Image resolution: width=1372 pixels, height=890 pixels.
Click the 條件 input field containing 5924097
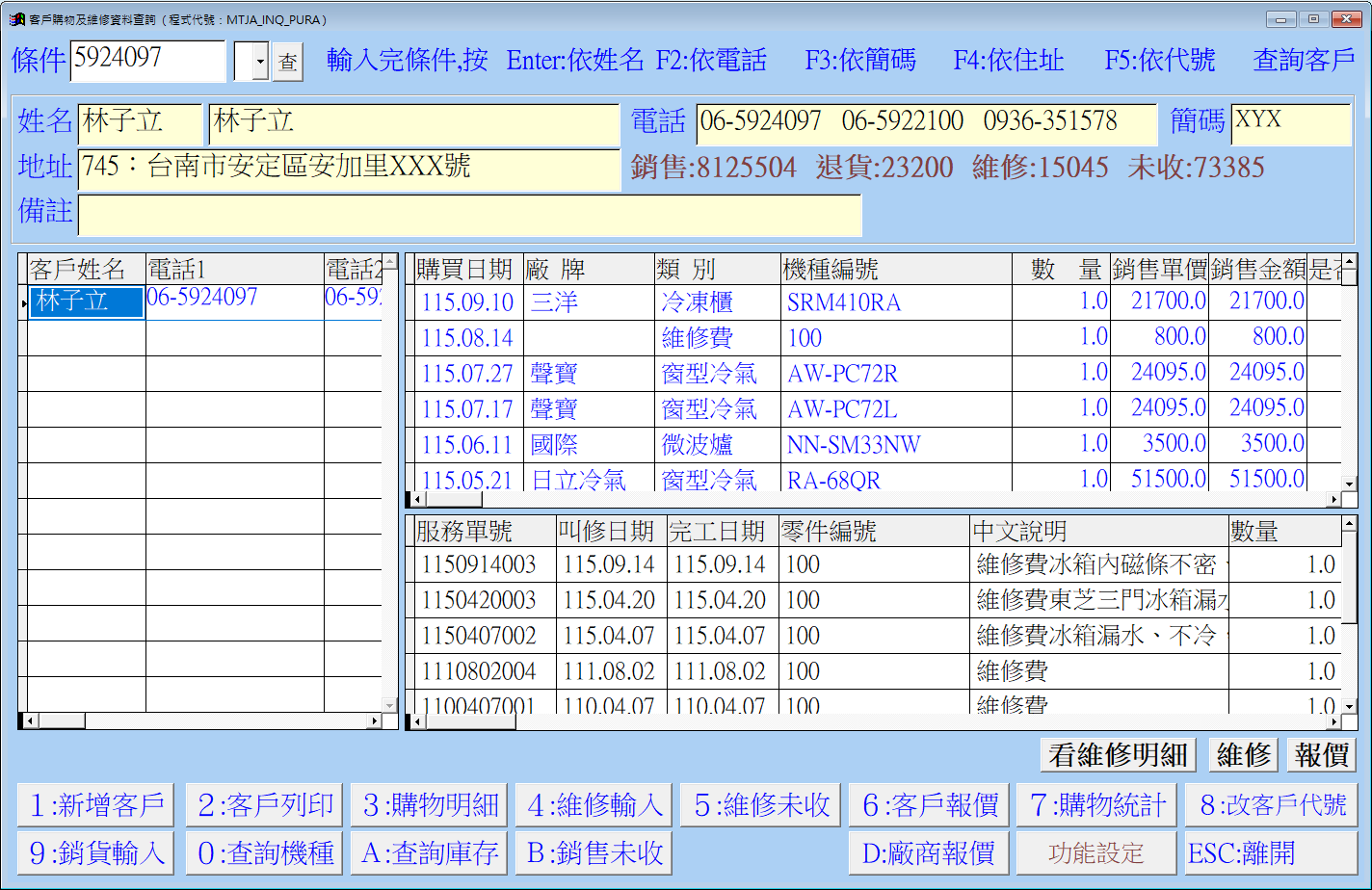point(148,61)
